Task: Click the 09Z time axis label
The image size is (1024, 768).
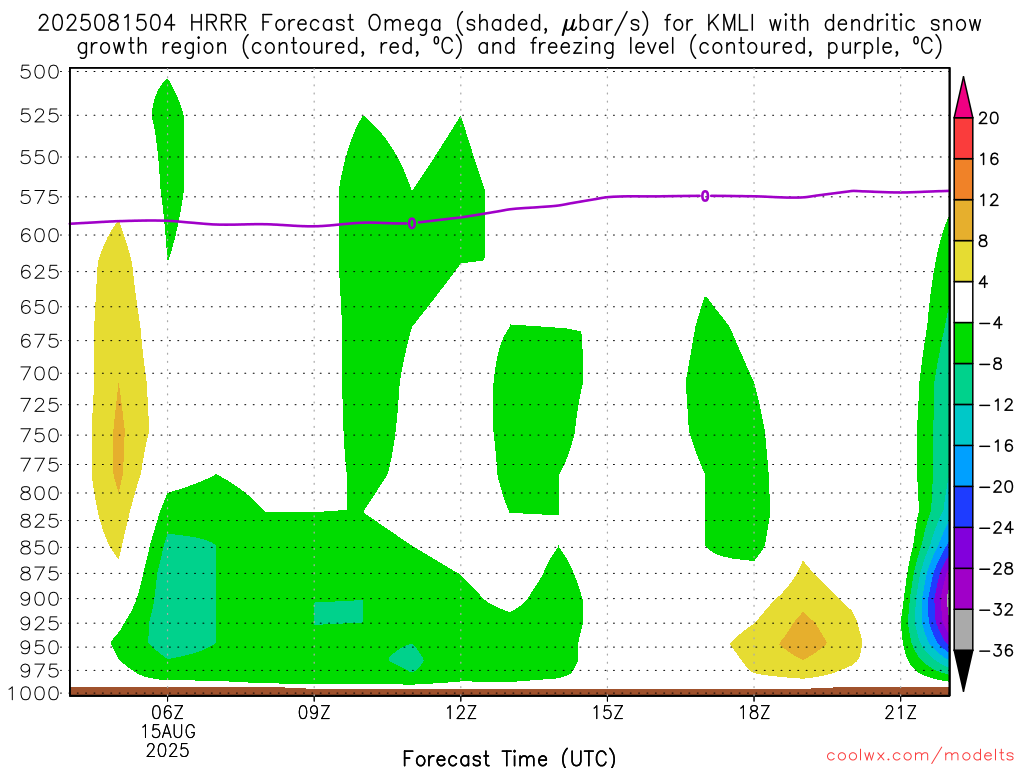Action: tap(314, 712)
